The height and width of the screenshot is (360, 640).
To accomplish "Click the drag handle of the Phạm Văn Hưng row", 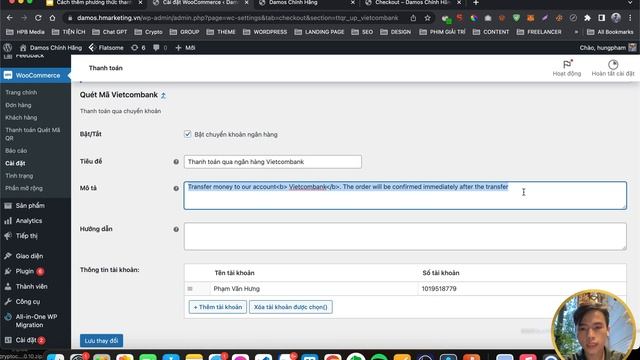I will [190, 289].
